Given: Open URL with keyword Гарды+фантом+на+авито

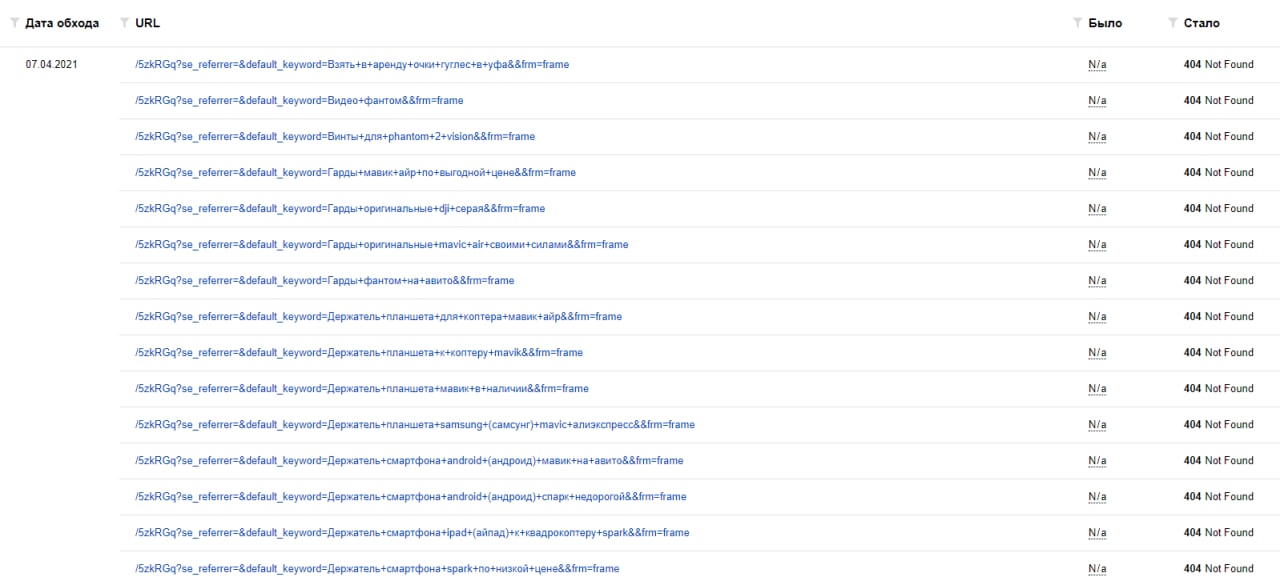Looking at the screenshot, I should tap(325, 280).
